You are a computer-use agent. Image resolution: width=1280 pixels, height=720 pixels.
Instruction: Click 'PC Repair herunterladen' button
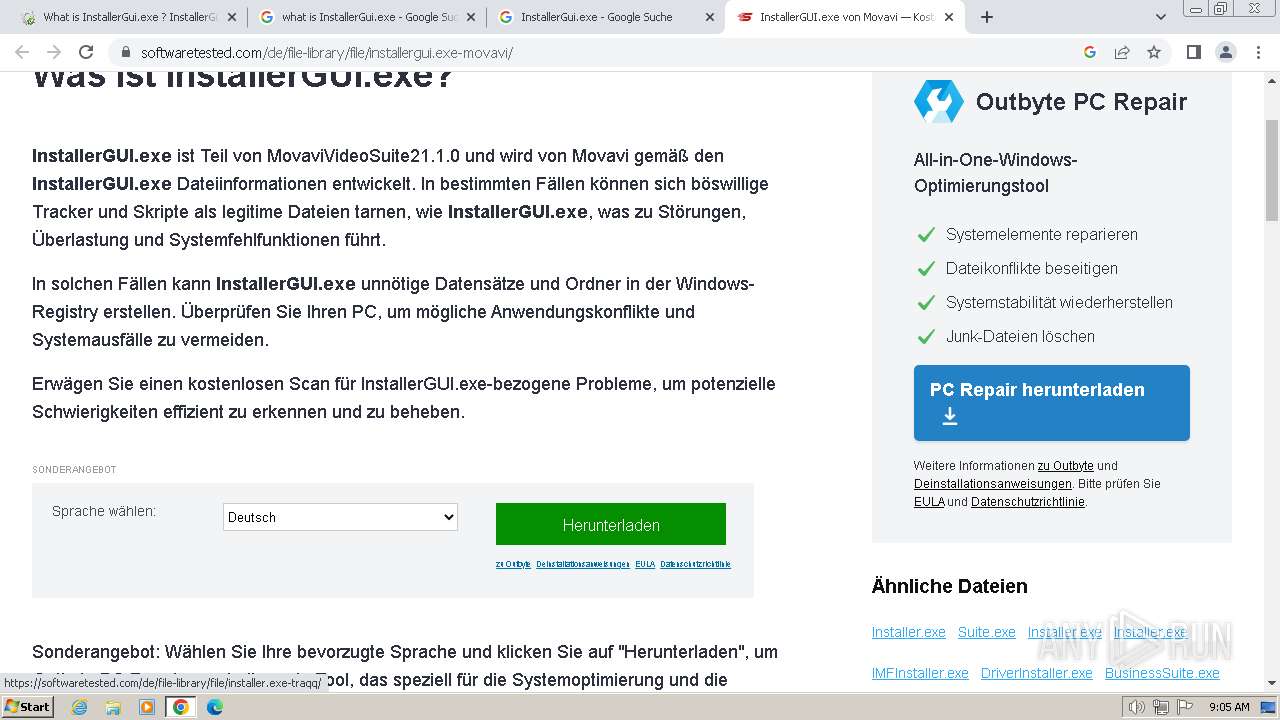1052,403
